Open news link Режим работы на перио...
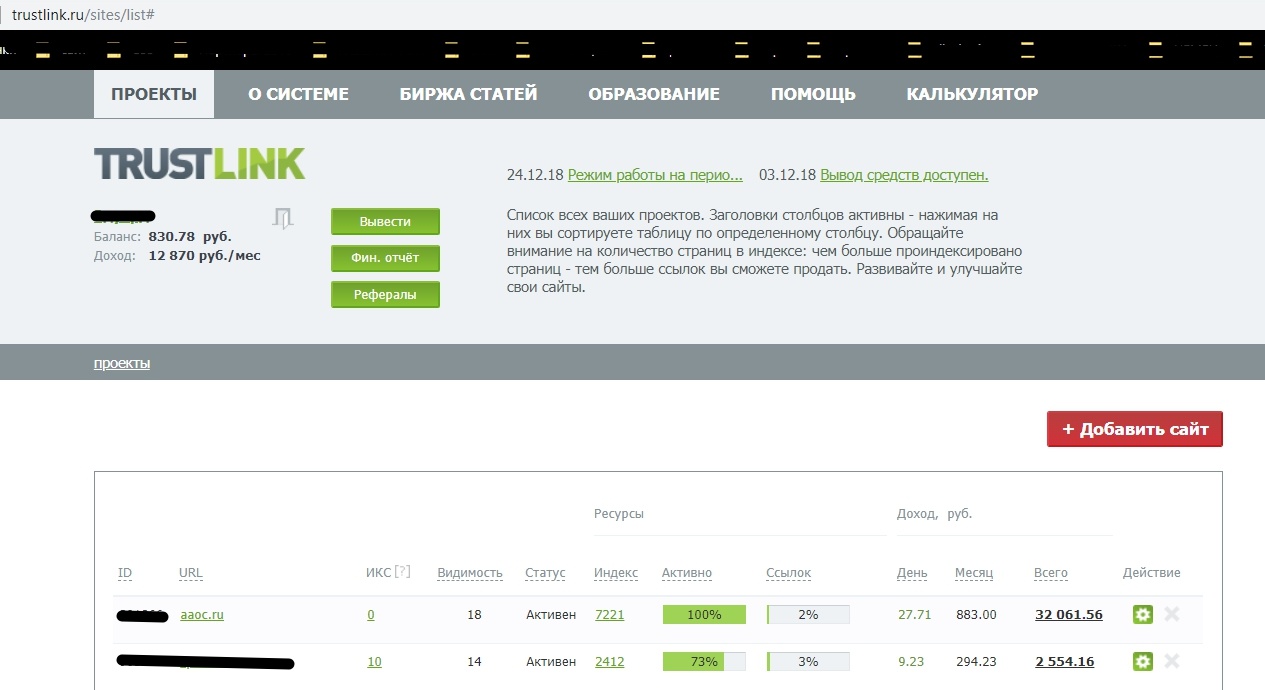This screenshot has height=690, width=1265. click(x=655, y=175)
